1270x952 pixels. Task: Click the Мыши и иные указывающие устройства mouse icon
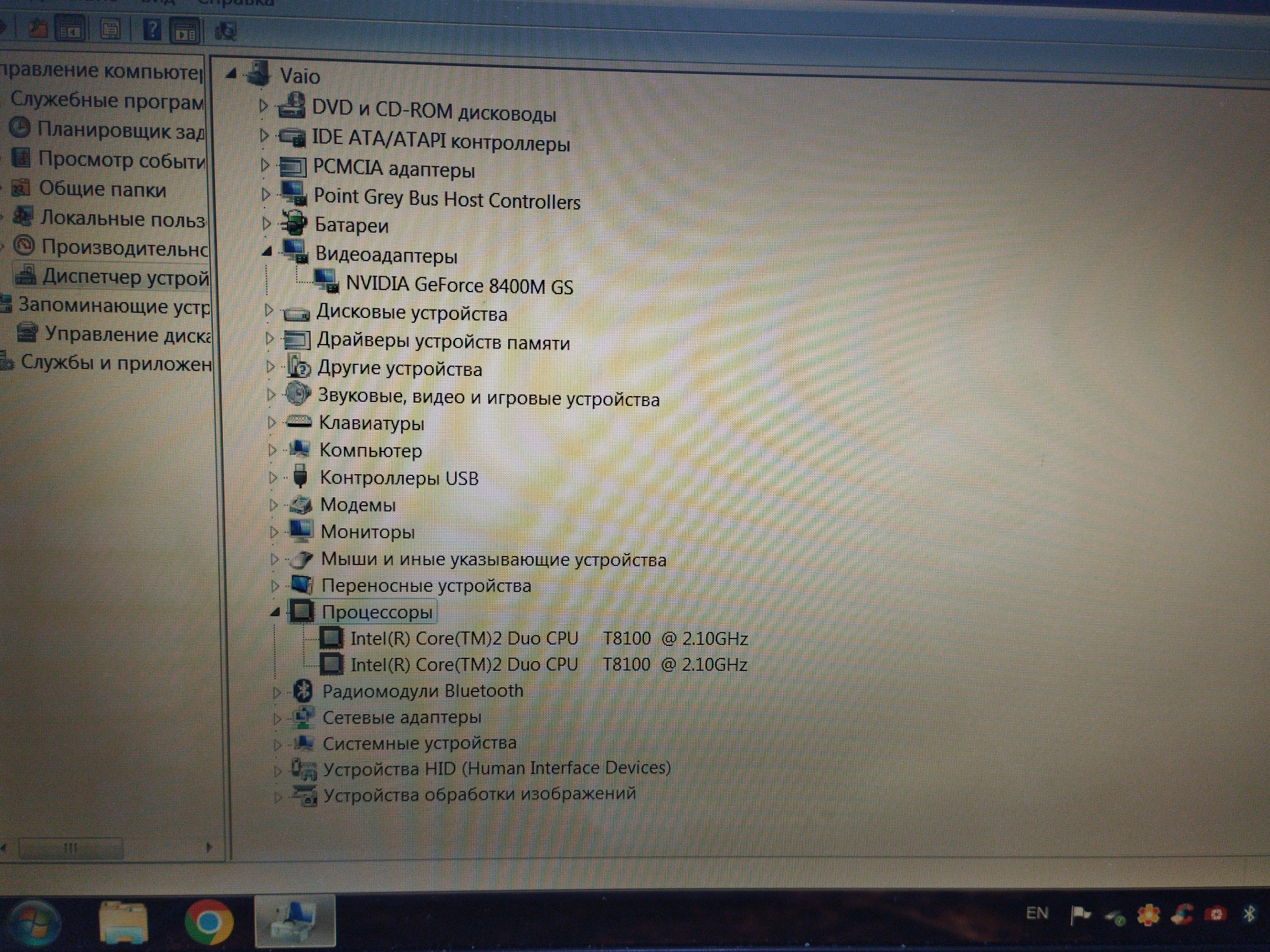[x=302, y=559]
